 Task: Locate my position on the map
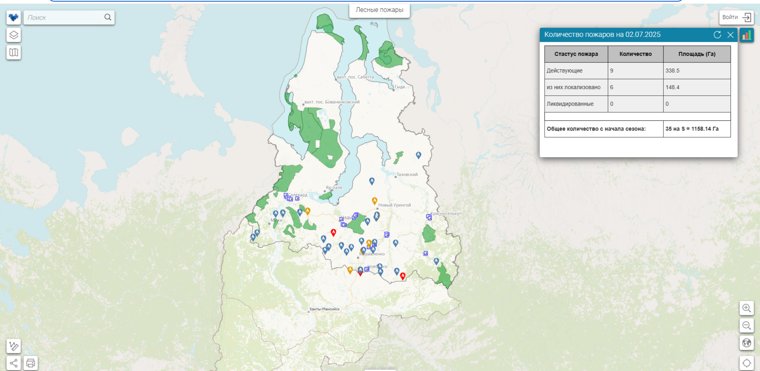click(x=747, y=362)
